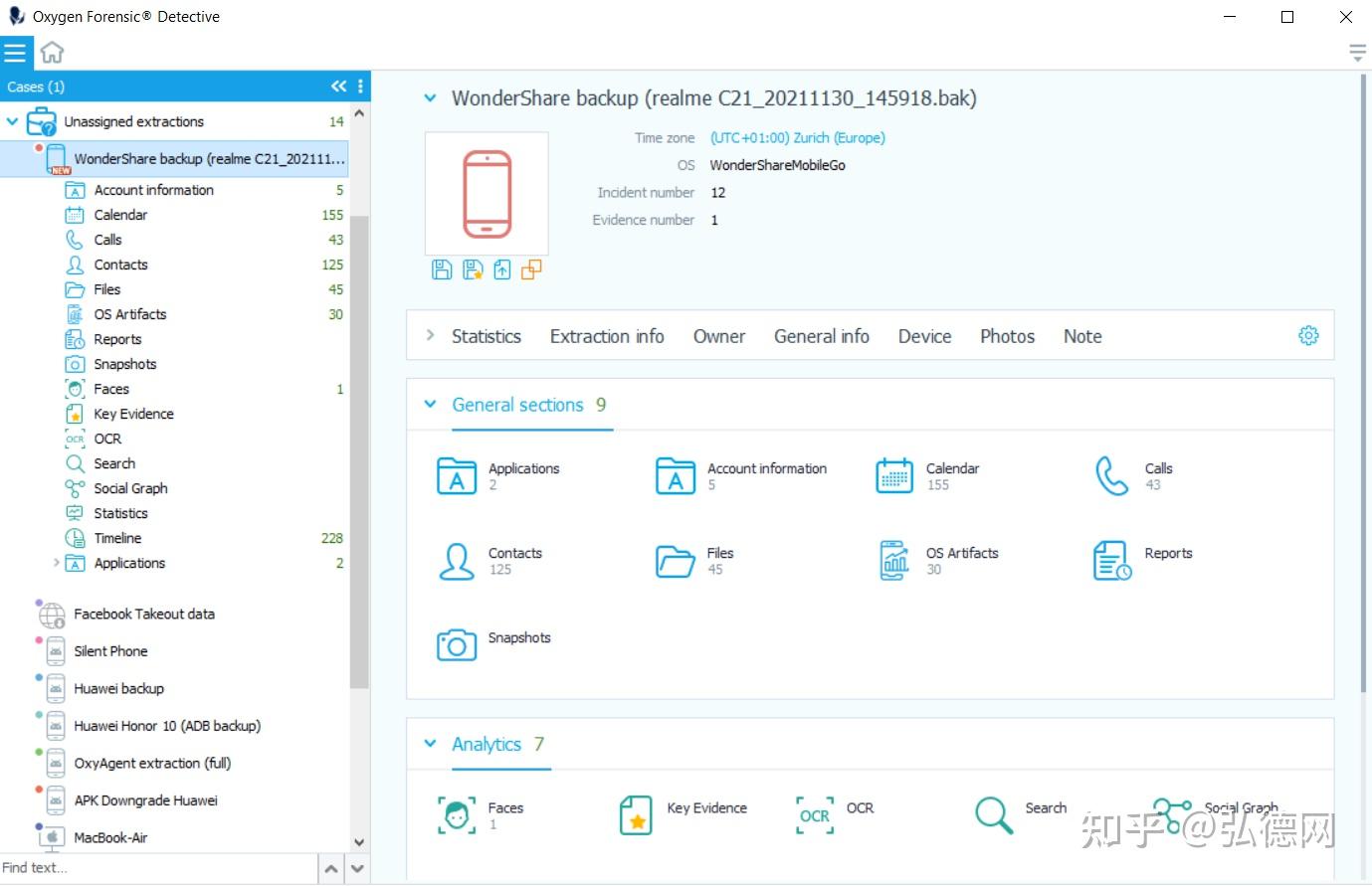1372x886 pixels.
Task: Open the Applications tile in General sections
Action: 498,476
